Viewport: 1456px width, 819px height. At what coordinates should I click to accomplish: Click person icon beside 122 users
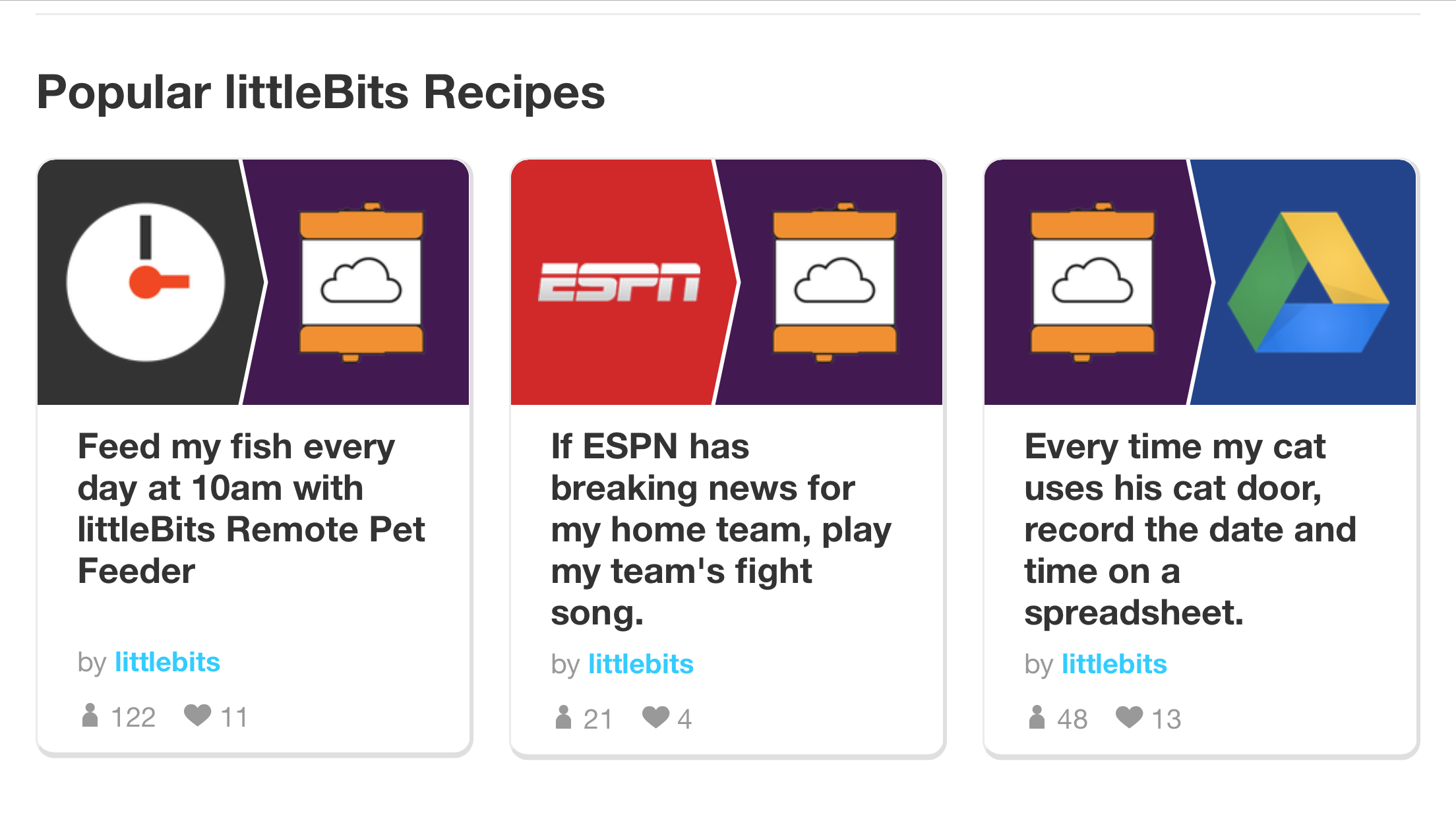pos(90,715)
